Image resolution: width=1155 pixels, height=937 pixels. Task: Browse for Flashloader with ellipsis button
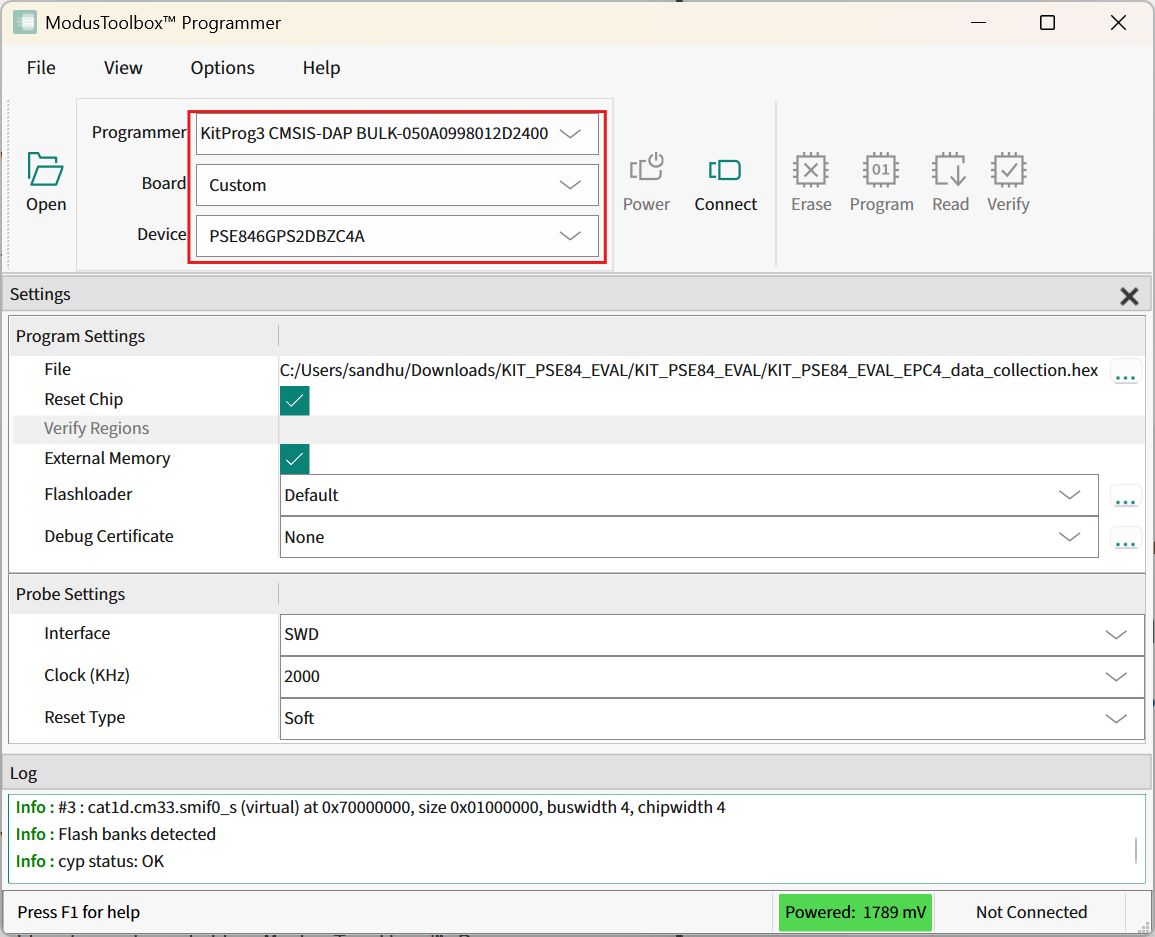click(x=1125, y=496)
